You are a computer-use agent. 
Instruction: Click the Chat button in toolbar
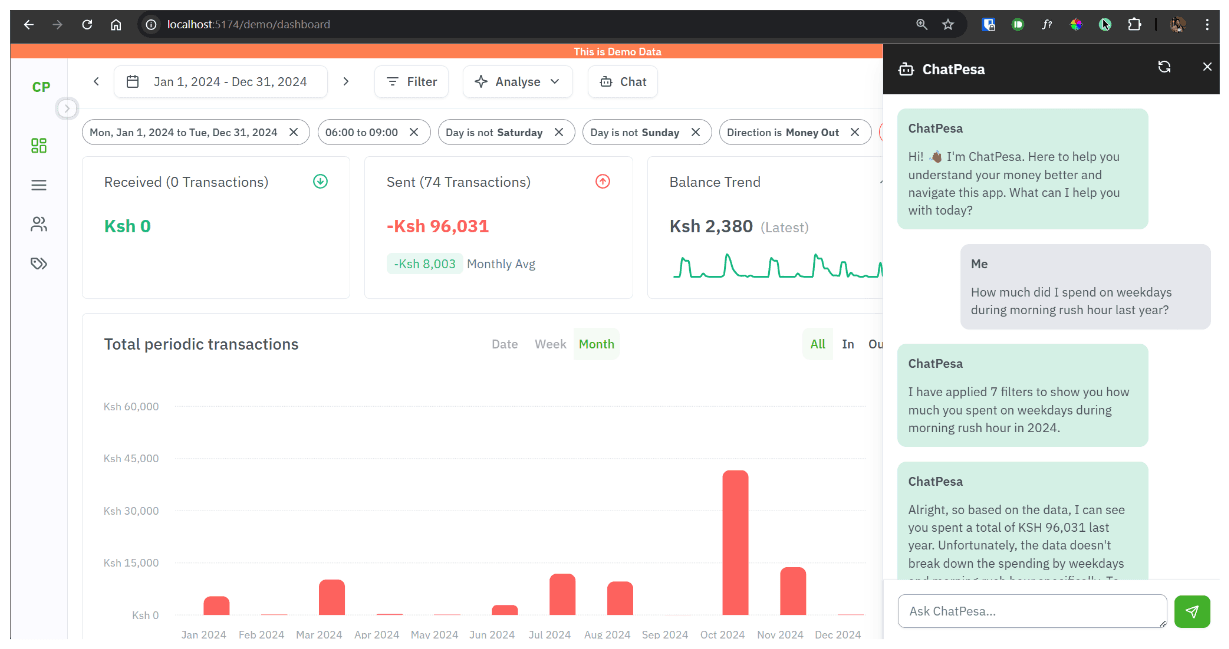coord(623,82)
